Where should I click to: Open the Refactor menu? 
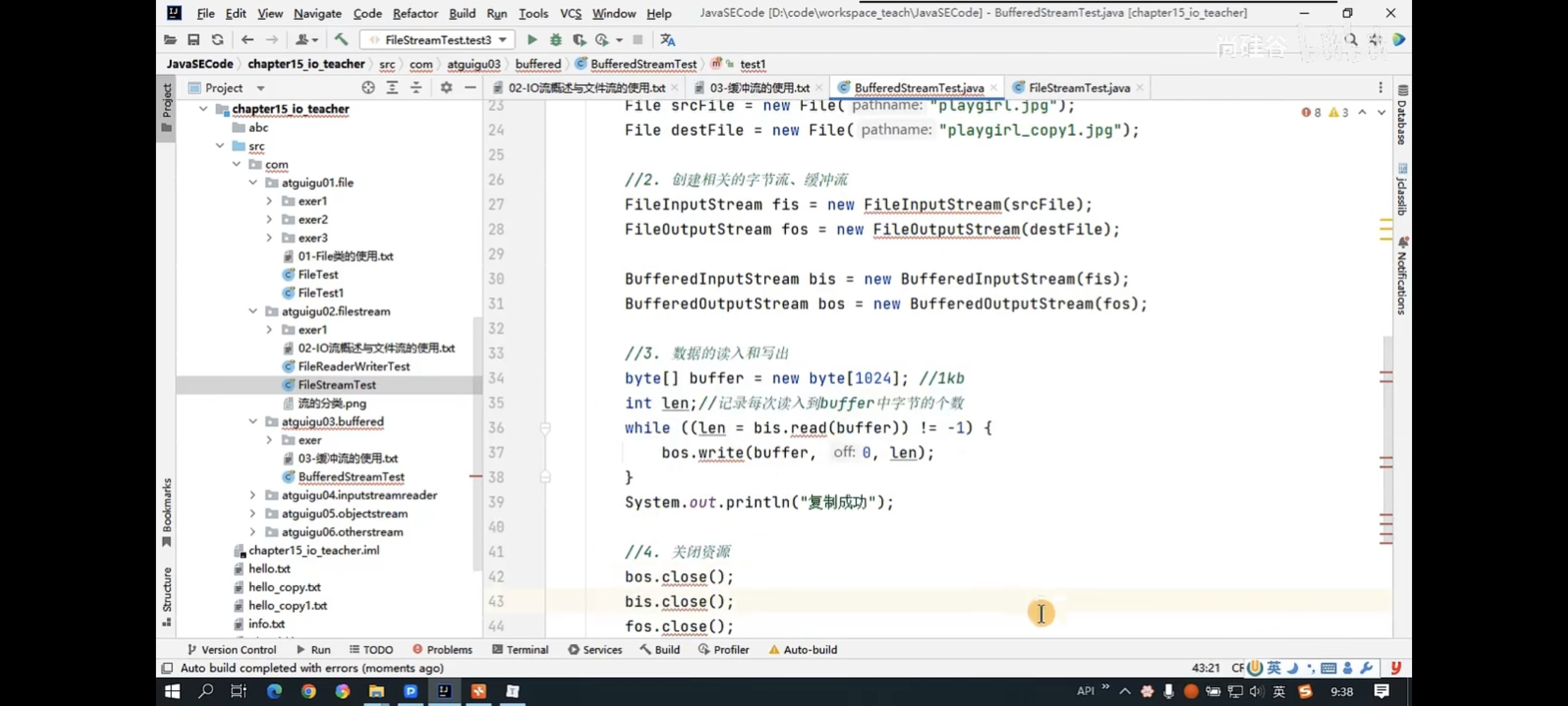pyautogui.click(x=414, y=13)
